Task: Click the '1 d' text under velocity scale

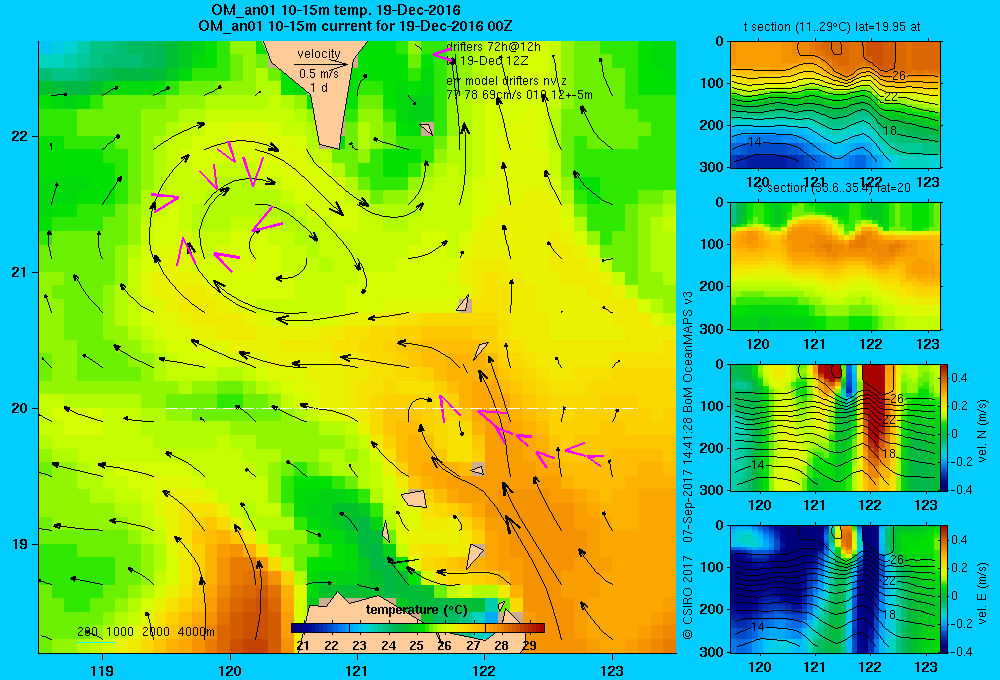Action: (x=320, y=87)
